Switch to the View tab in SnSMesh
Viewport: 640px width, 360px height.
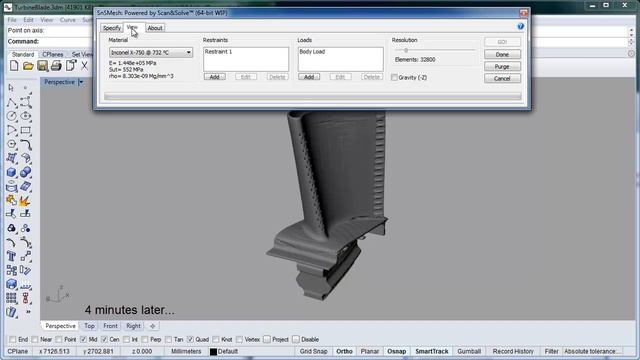tap(133, 27)
